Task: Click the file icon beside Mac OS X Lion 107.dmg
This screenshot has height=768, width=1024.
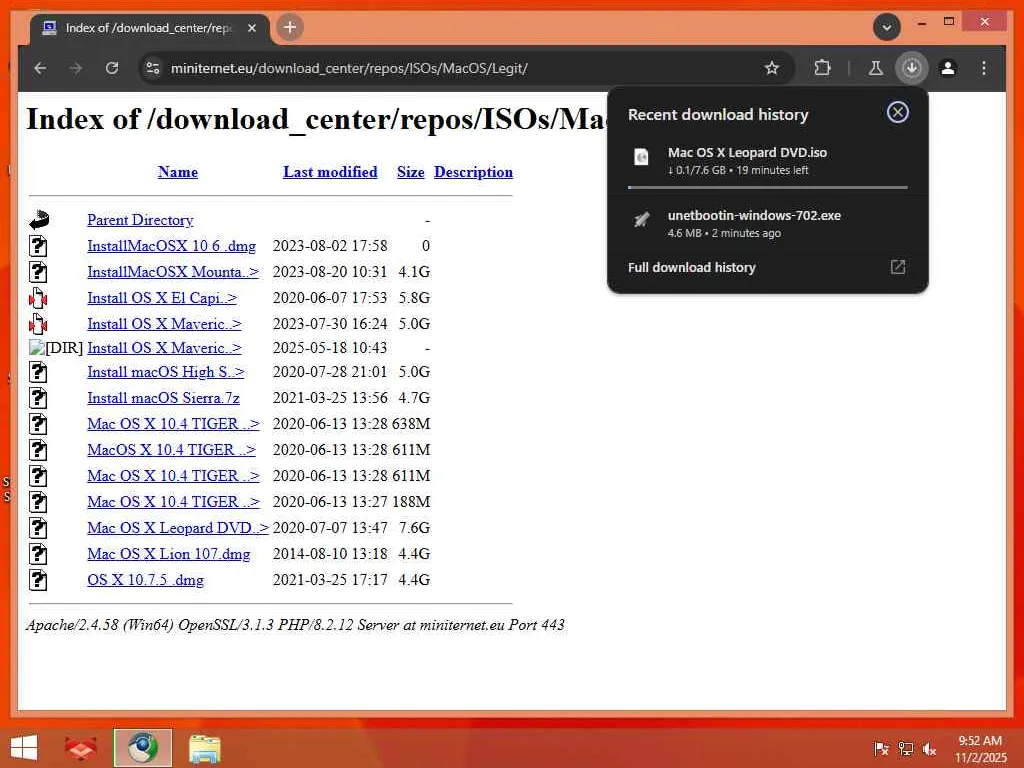Action: pos(39,554)
